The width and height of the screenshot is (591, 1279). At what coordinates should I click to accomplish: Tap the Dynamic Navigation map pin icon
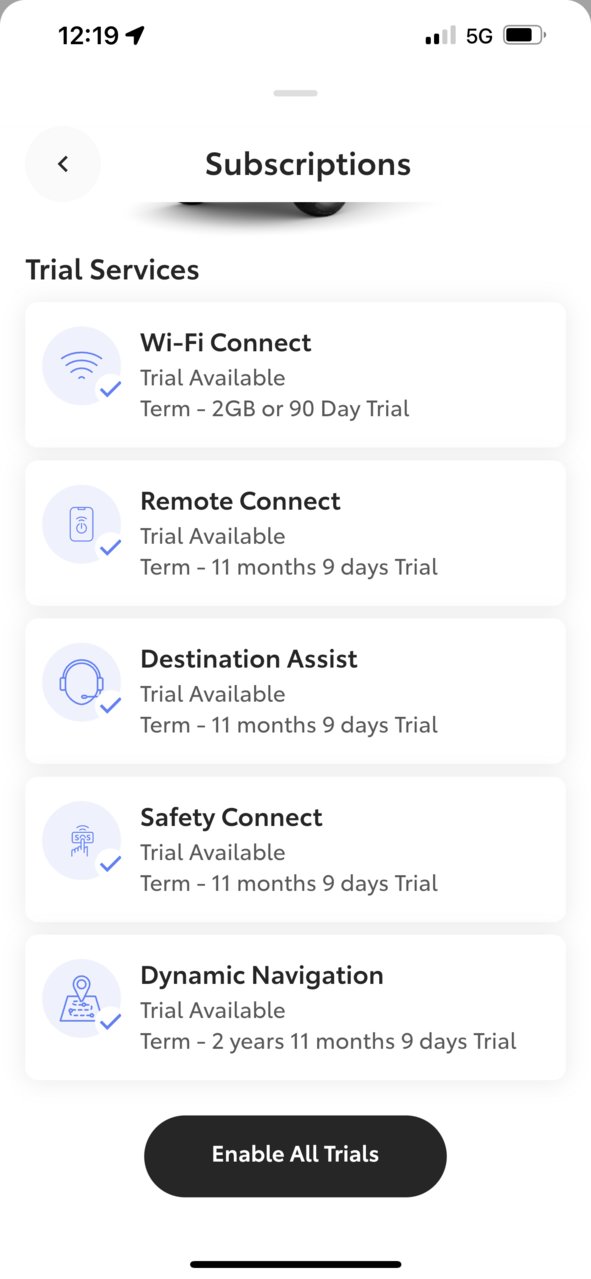[x=81, y=998]
